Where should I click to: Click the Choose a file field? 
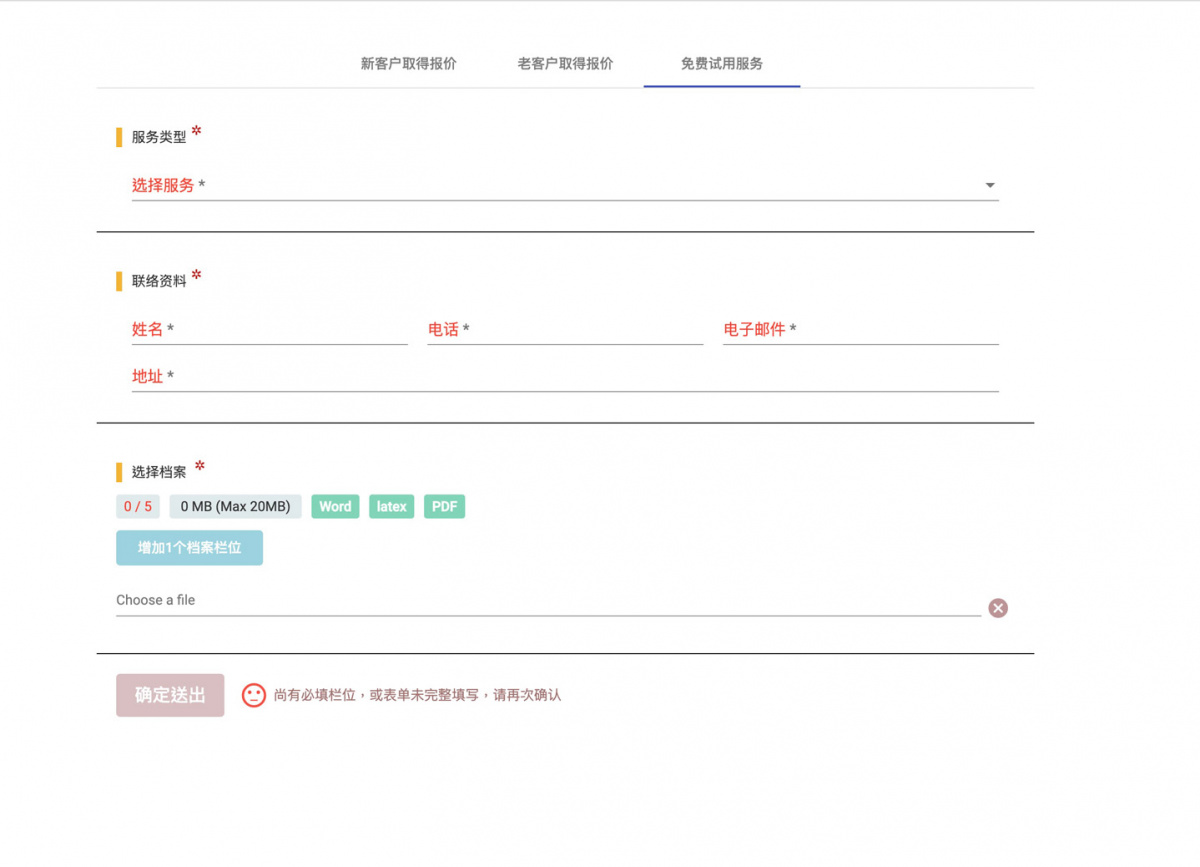point(548,601)
